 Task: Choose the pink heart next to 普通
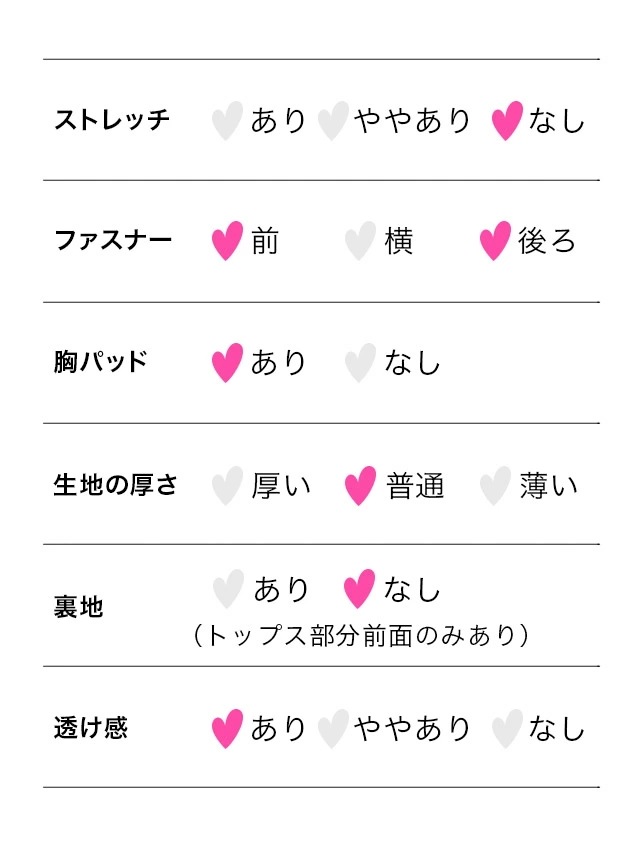point(361,485)
